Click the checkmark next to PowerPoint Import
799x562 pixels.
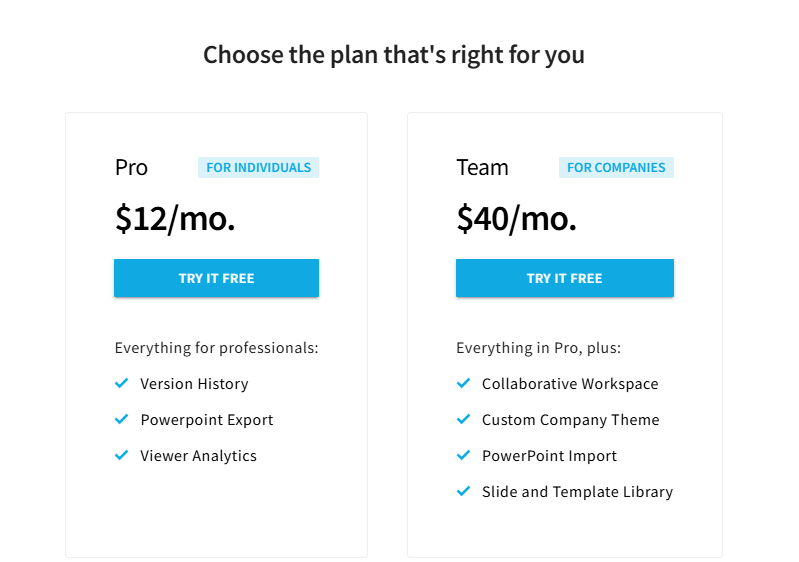point(463,455)
